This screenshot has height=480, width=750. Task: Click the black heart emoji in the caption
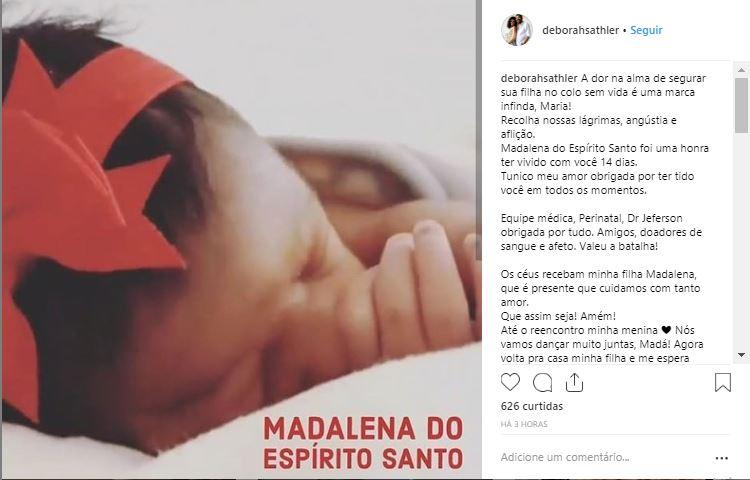[666, 330]
